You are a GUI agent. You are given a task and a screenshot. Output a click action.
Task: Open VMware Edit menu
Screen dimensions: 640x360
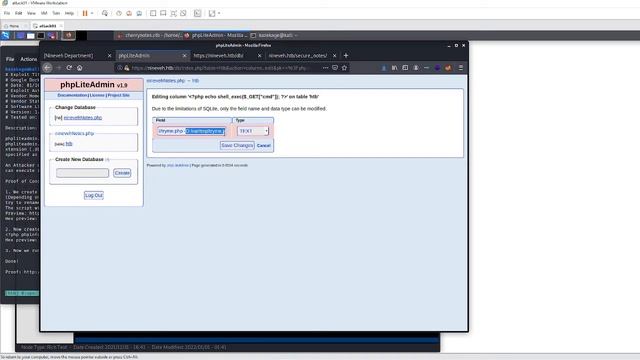(19, 13)
